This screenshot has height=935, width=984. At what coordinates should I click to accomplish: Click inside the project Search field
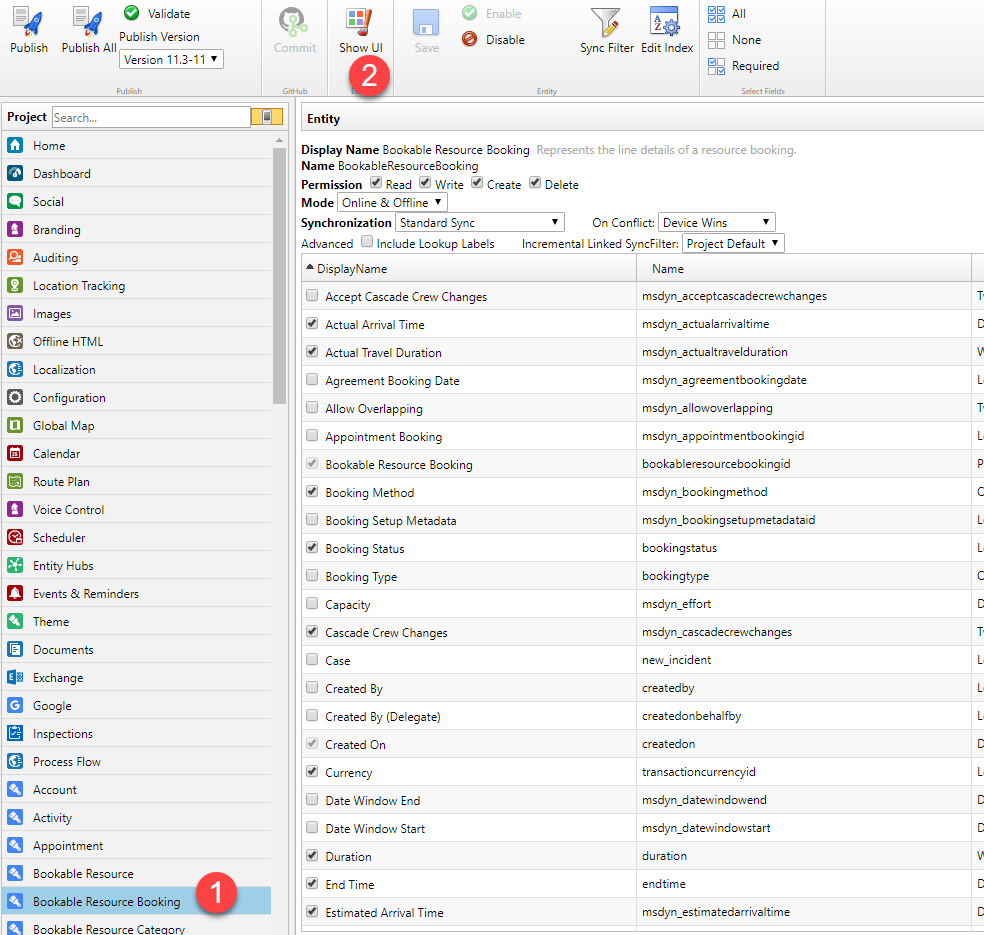pyautogui.click(x=150, y=117)
